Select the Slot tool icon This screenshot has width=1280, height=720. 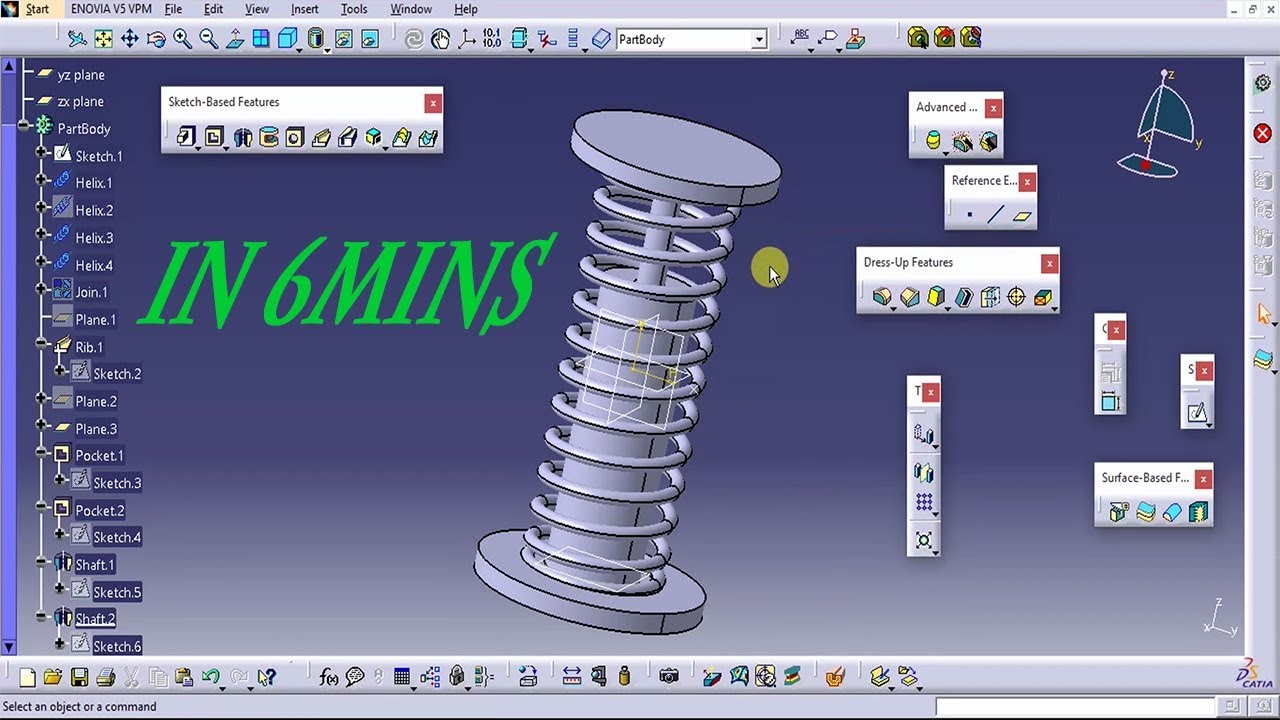348,137
